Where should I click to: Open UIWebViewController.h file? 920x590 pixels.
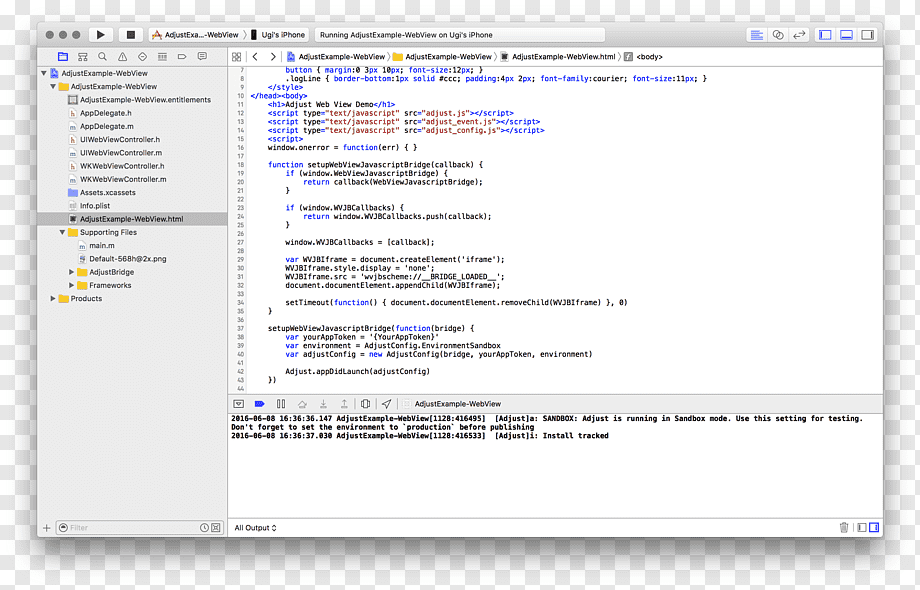click(x=120, y=140)
